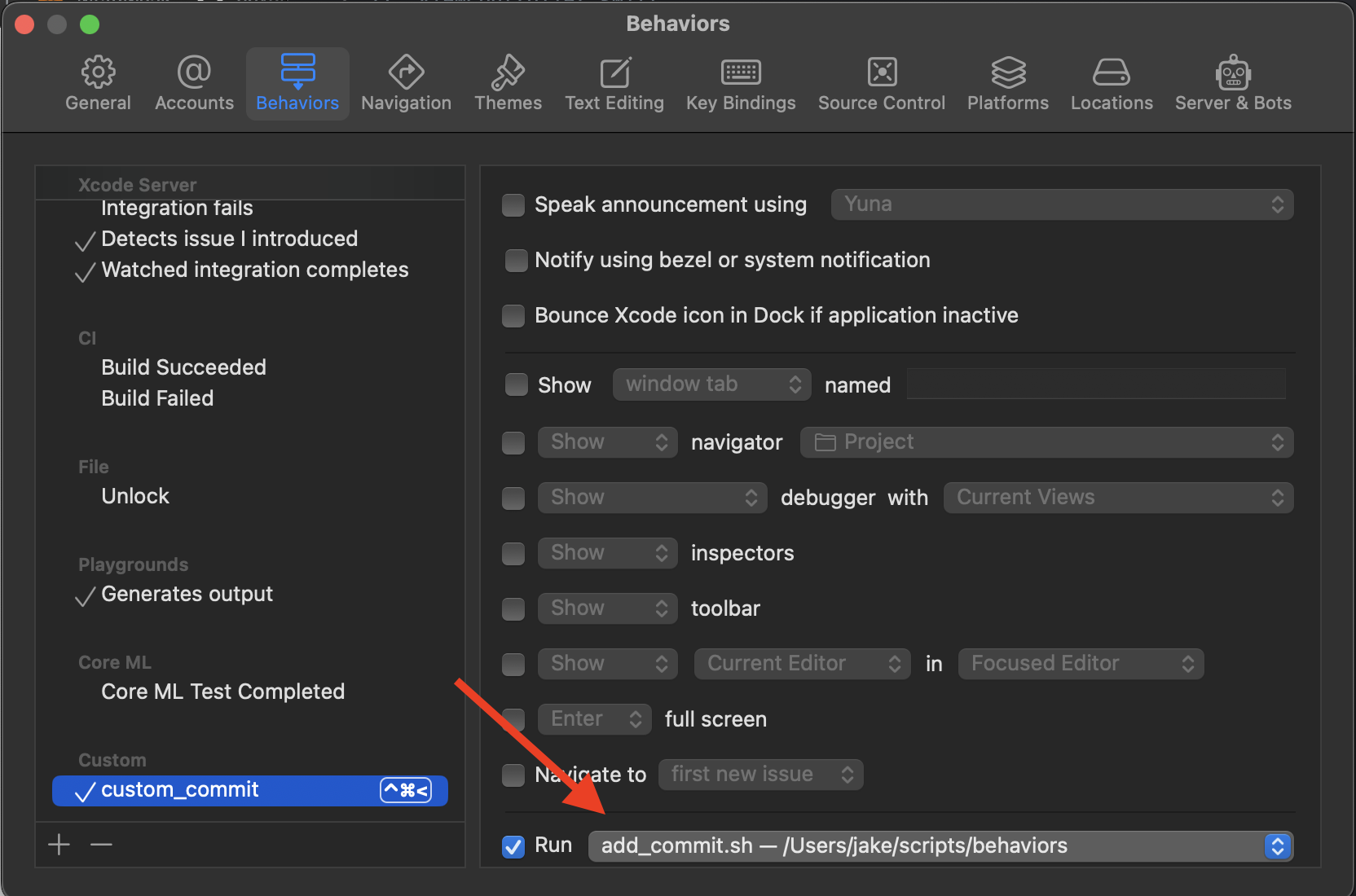Open the Text Editing pencil icon

614,72
